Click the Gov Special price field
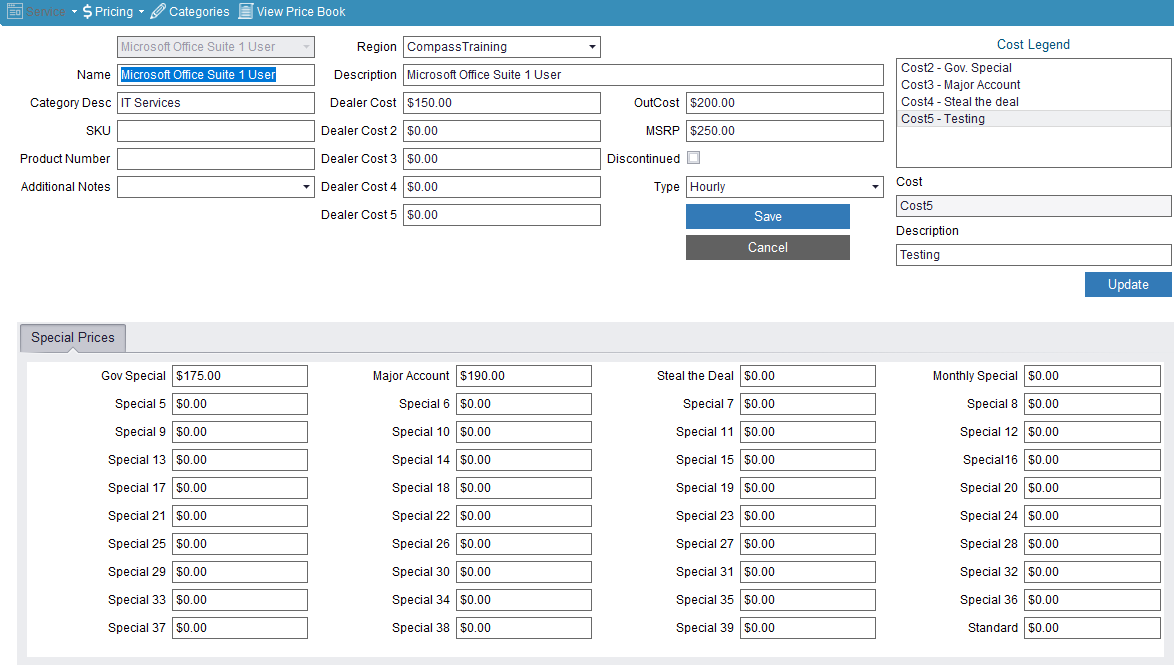The height and width of the screenshot is (665, 1174). tap(240, 376)
